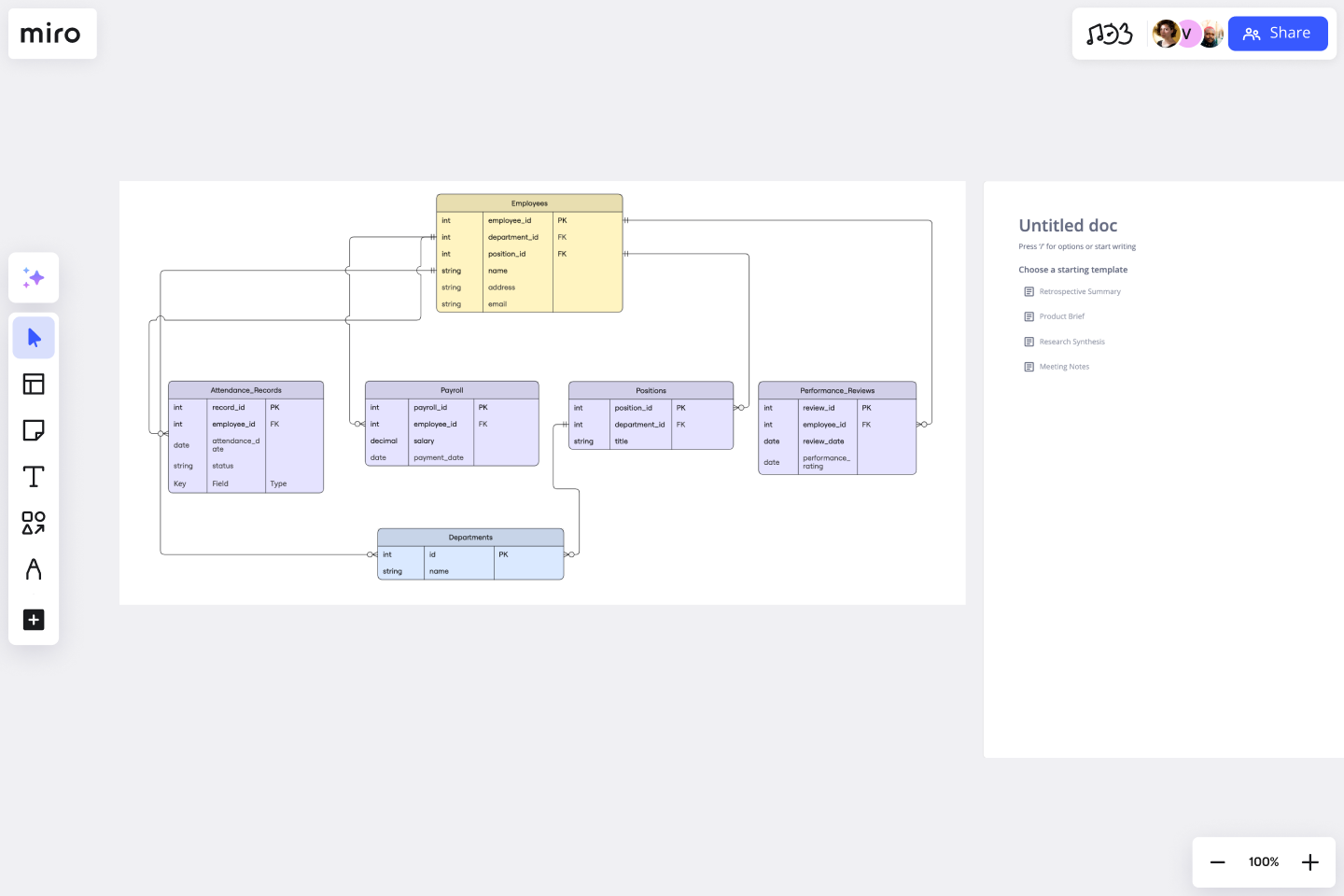Click the music timer icon in the toolbar

1110,33
